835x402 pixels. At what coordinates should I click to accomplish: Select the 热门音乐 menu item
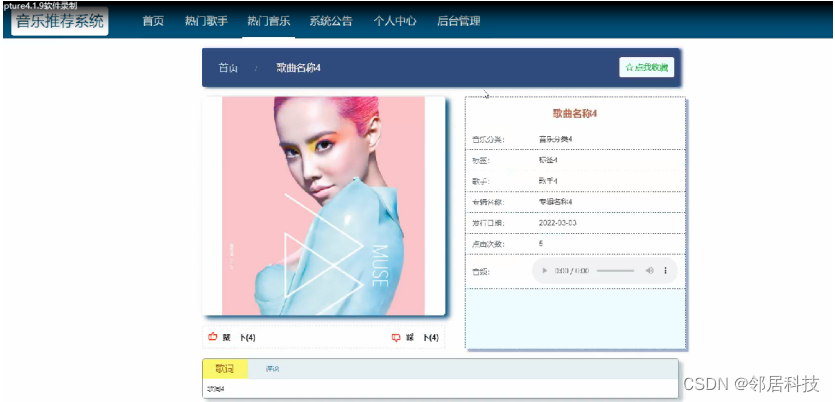click(268, 21)
